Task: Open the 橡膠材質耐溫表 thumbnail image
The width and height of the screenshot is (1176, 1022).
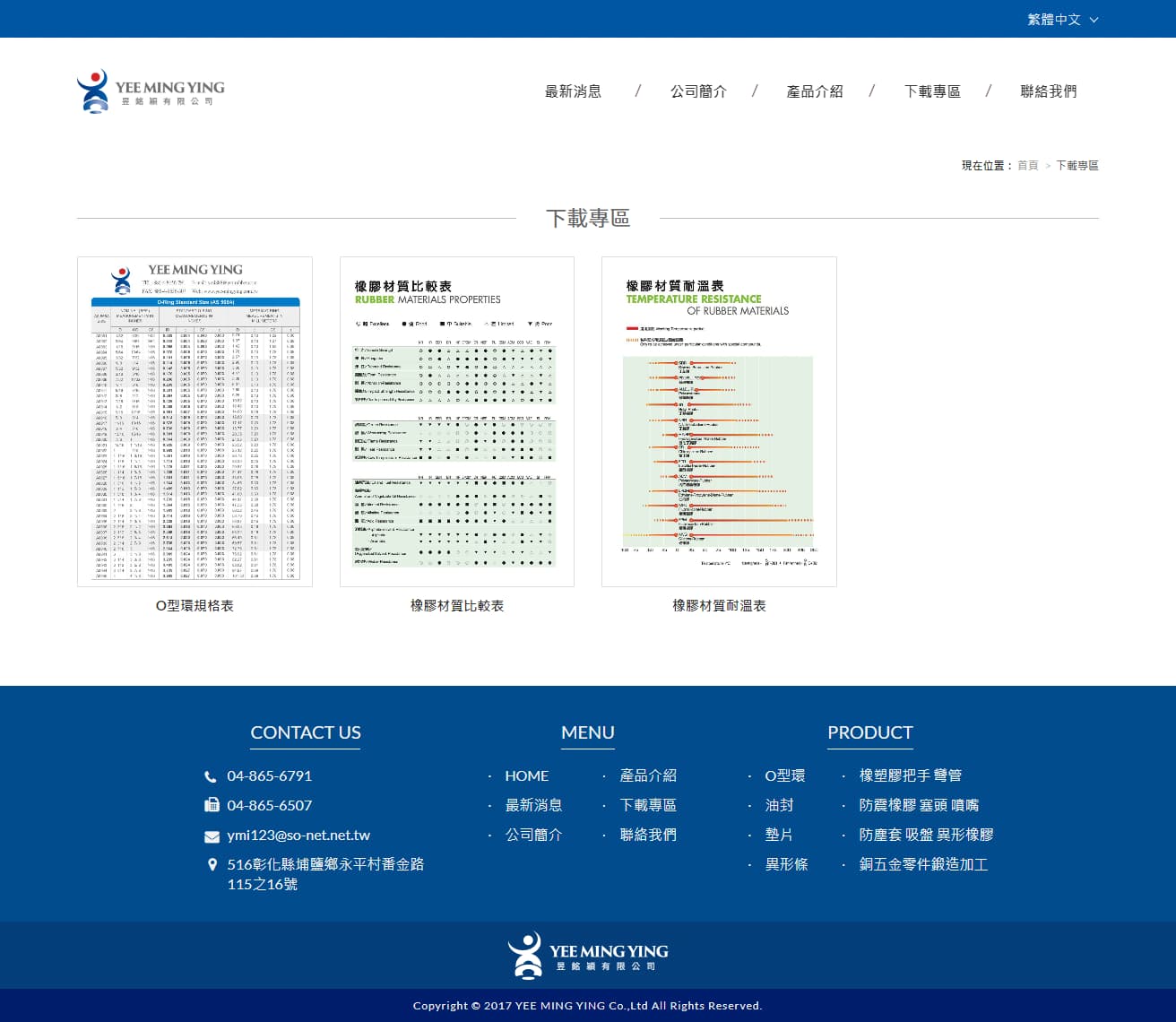Action: coord(719,421)
